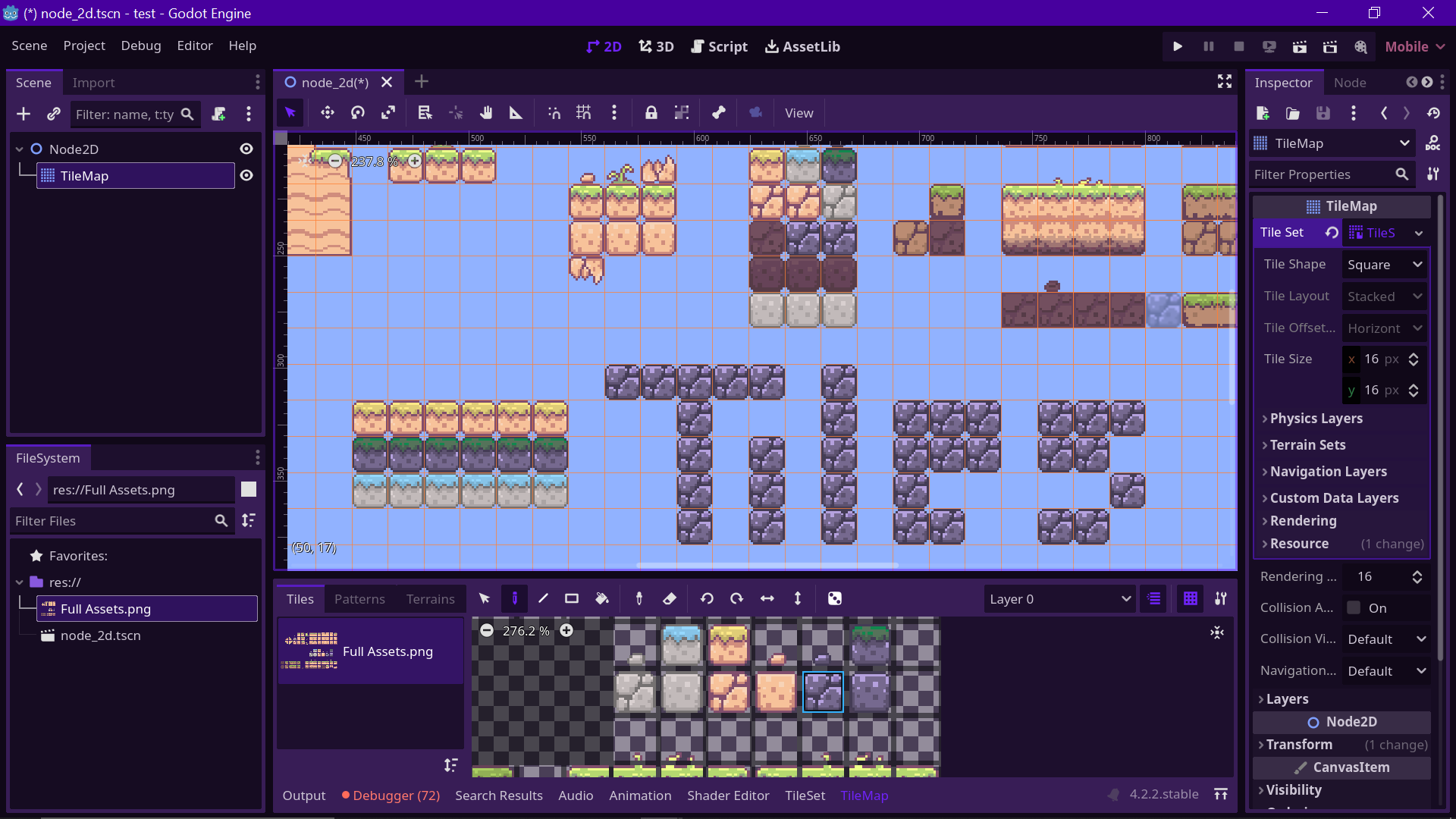Toggle distraction free mode
The height and width of the screenshot is (819, 1456).
(1224, 81)
